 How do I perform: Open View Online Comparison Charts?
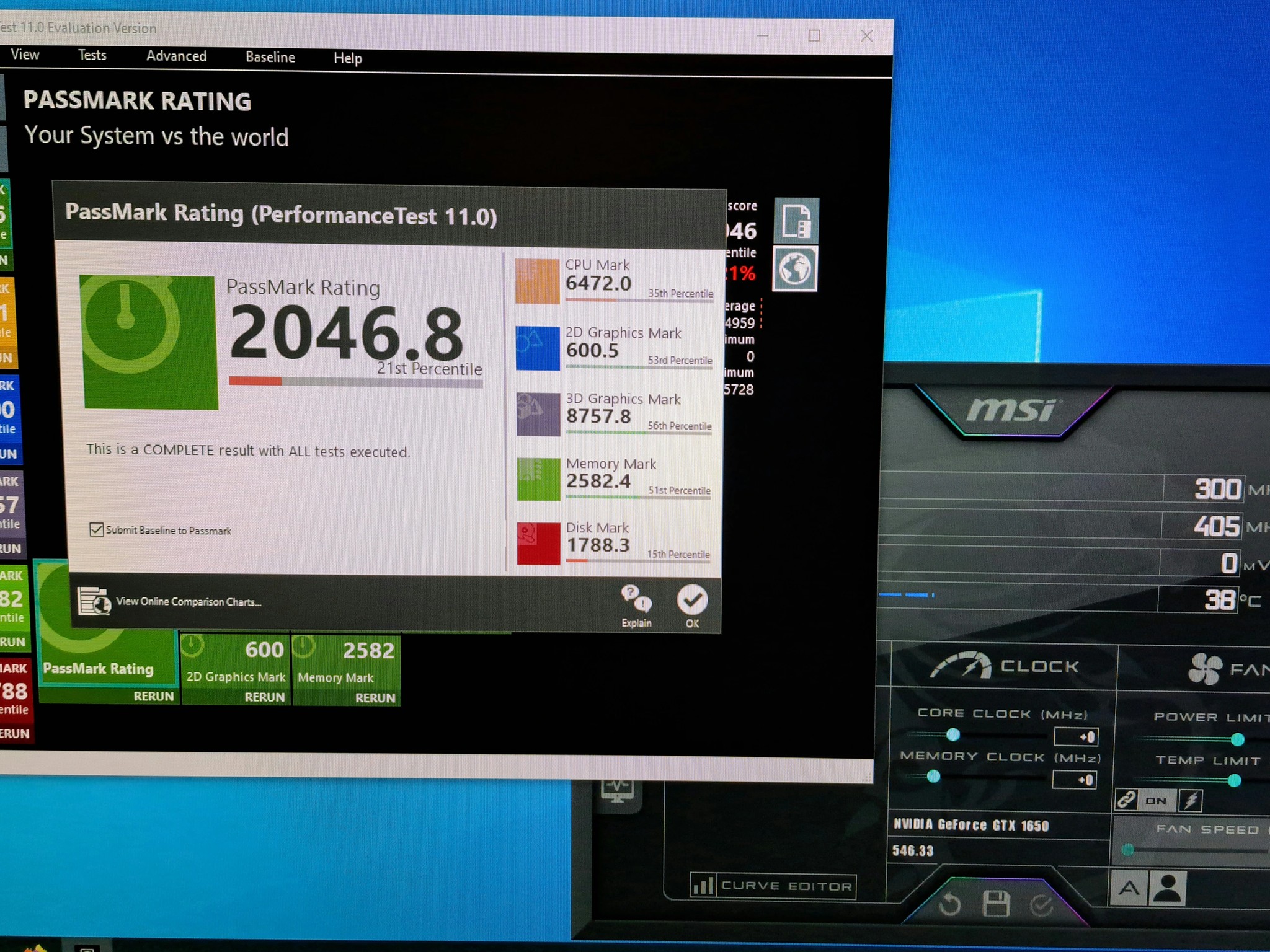click(x=169, y=601)
